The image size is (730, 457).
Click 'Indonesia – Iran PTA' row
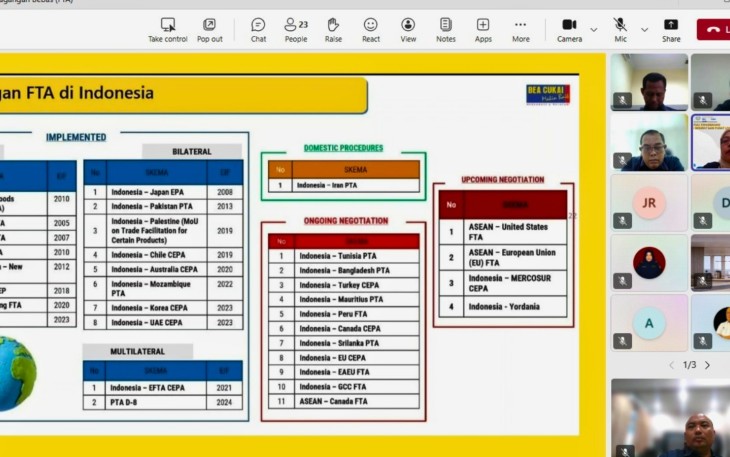coord(344,185)
